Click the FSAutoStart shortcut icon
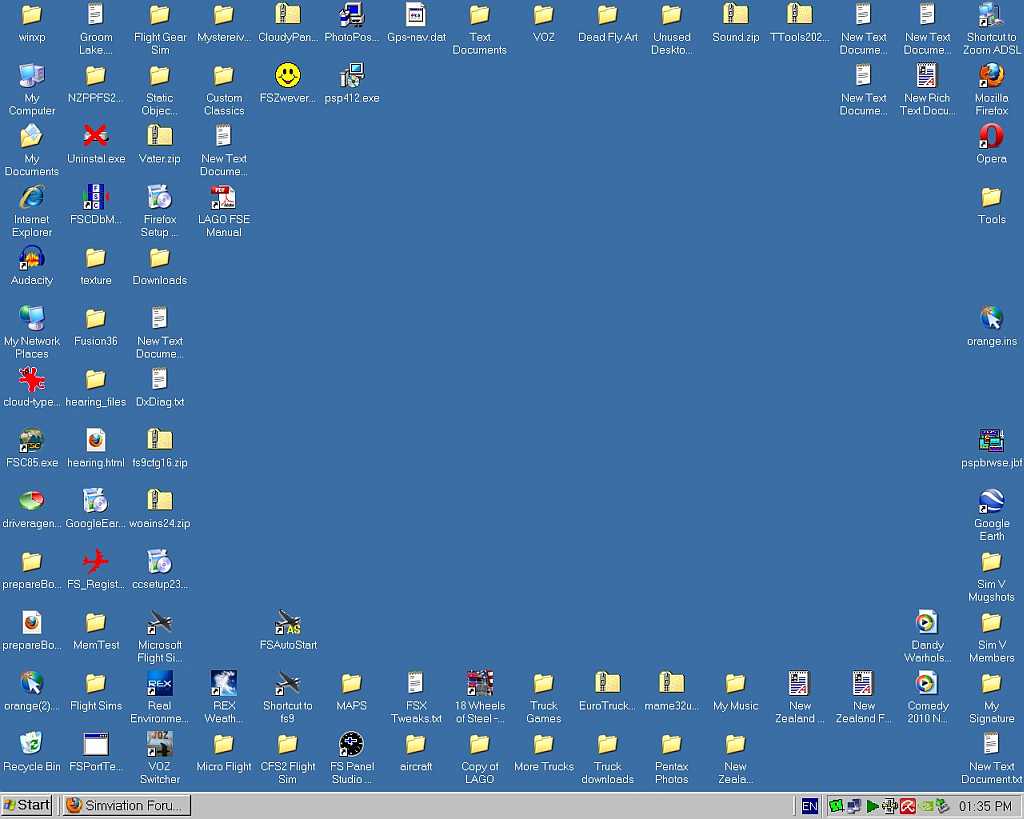1024x819 pixels. (288, 623)
